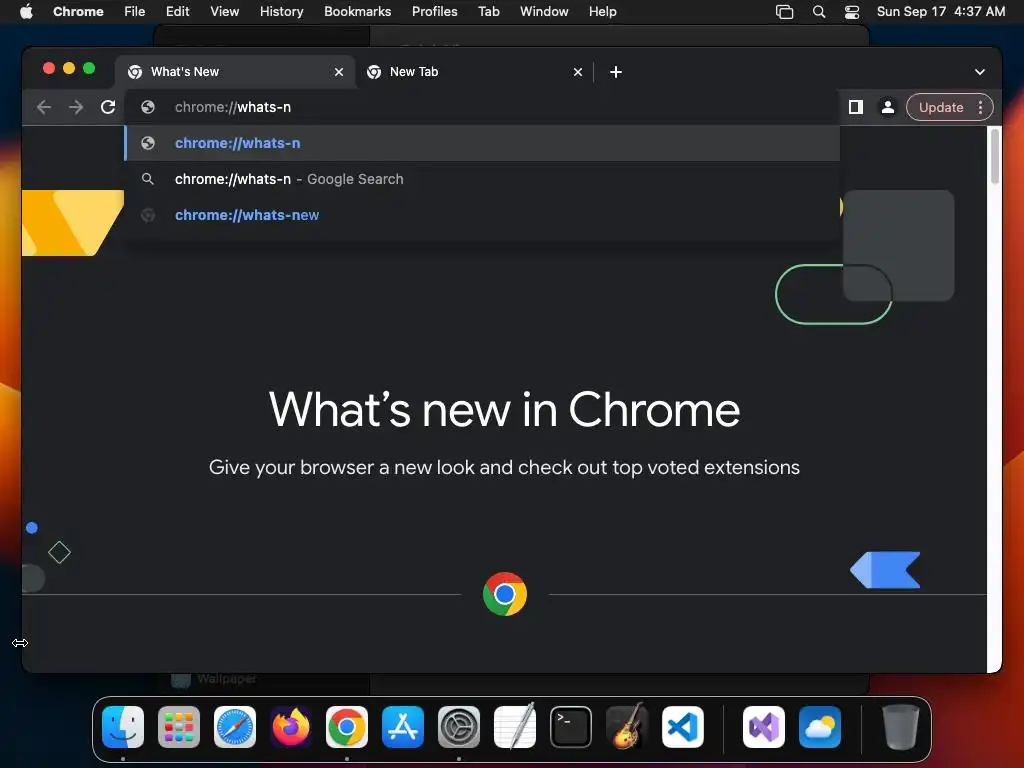Choose chrome://whats-n Google Search suggestion

pyautogui.click(x=482, y=179)
